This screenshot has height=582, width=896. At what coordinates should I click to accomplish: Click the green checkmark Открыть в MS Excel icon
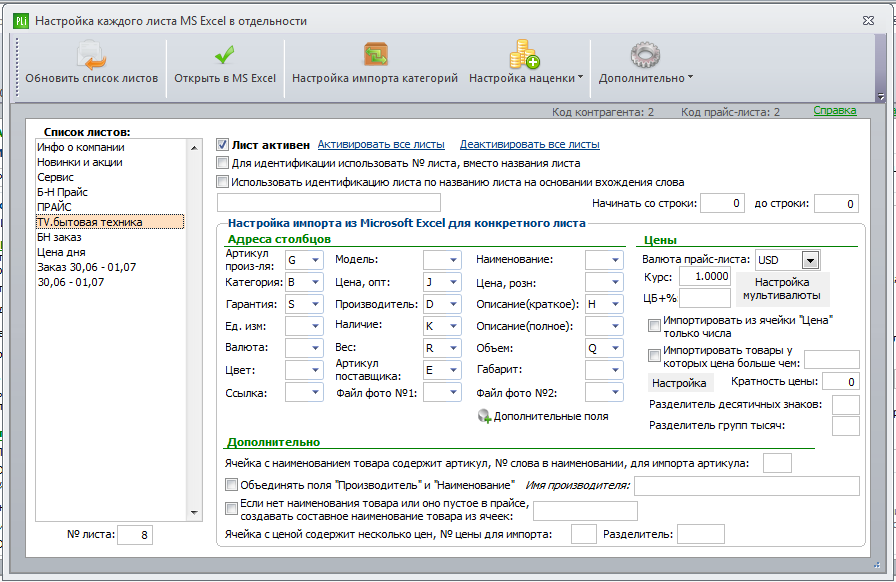click(225, 55)
